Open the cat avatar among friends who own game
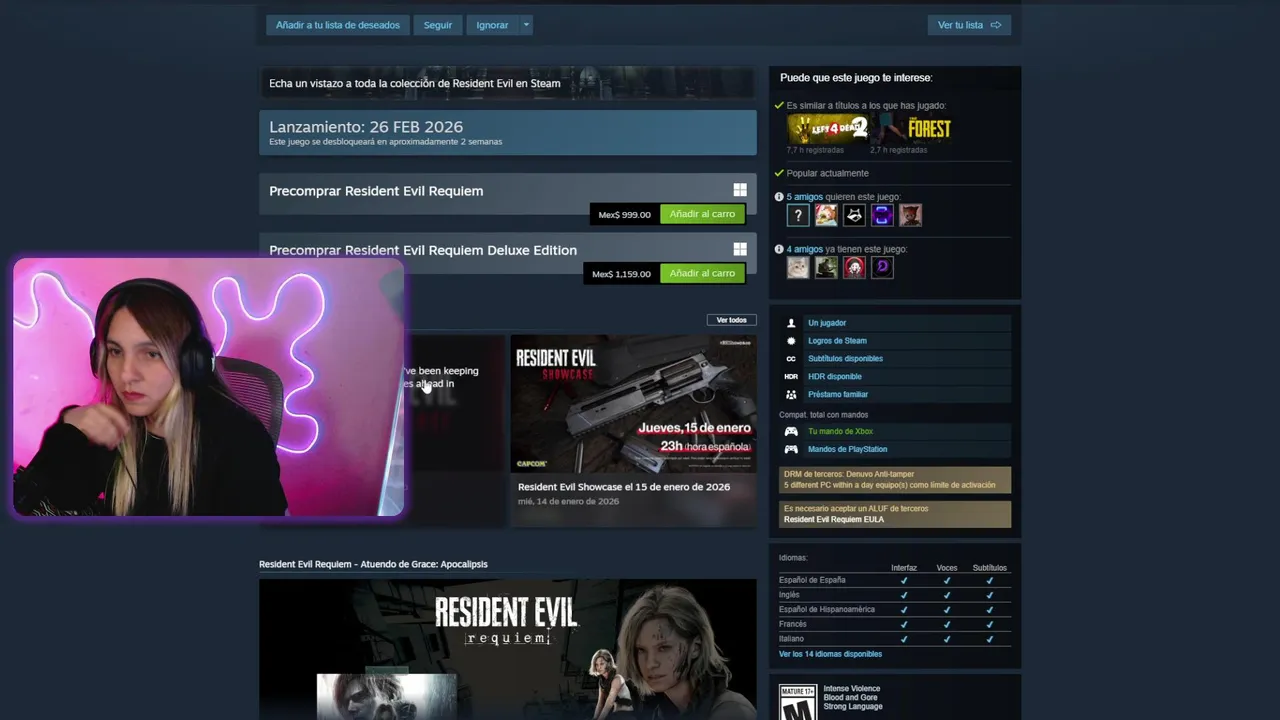The image size is (1280, 720). click(x=797, y=267)
